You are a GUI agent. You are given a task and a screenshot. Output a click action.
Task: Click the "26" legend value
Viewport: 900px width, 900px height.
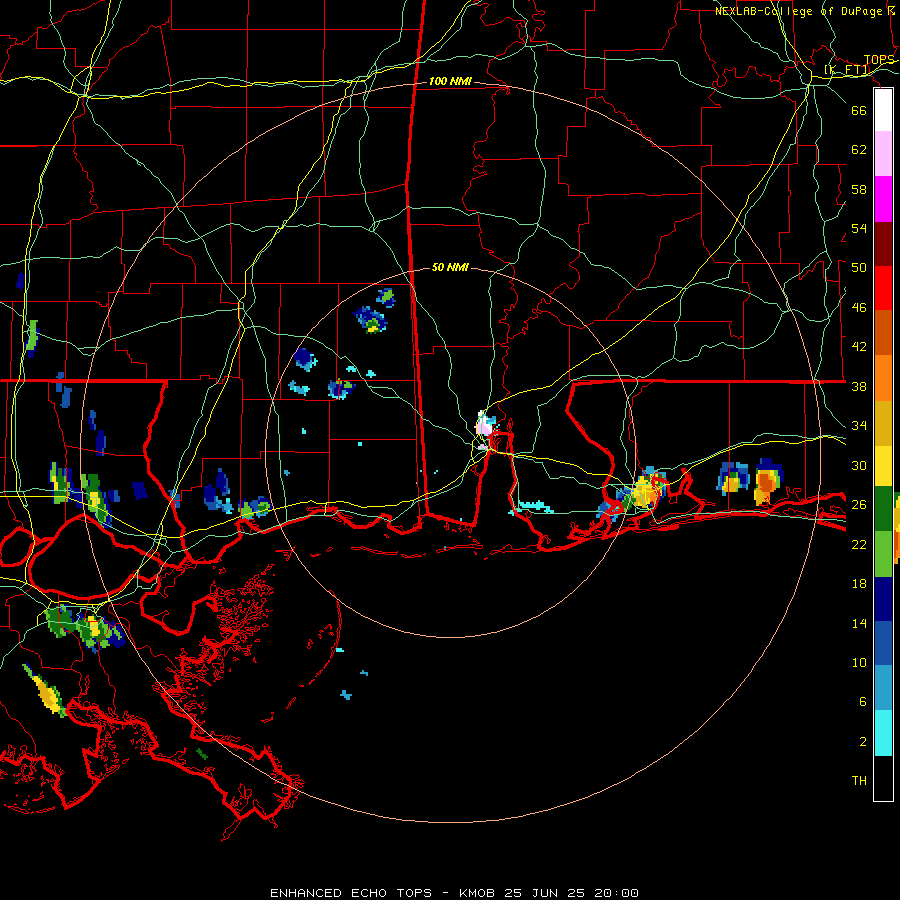[x=859, y=505]
